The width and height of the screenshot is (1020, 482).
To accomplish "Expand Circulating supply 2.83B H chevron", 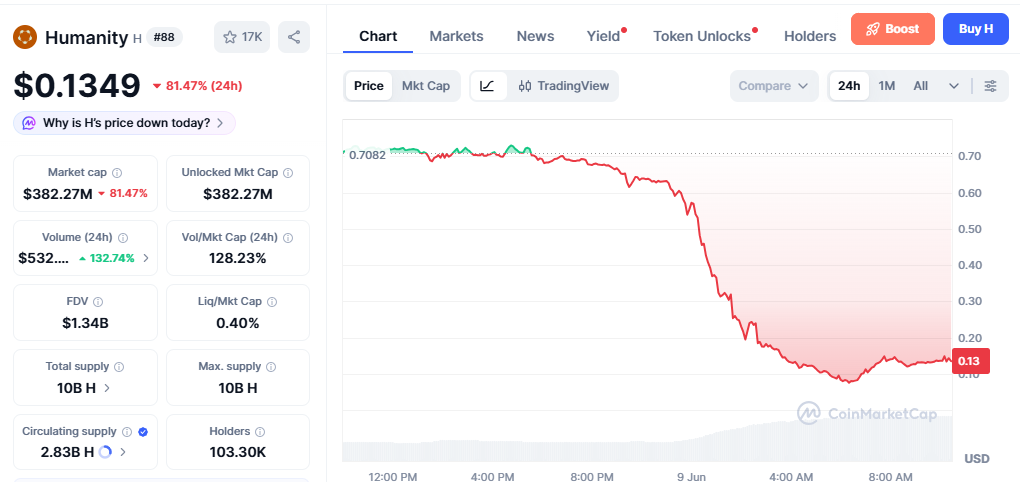I will [x=123, y=452].
